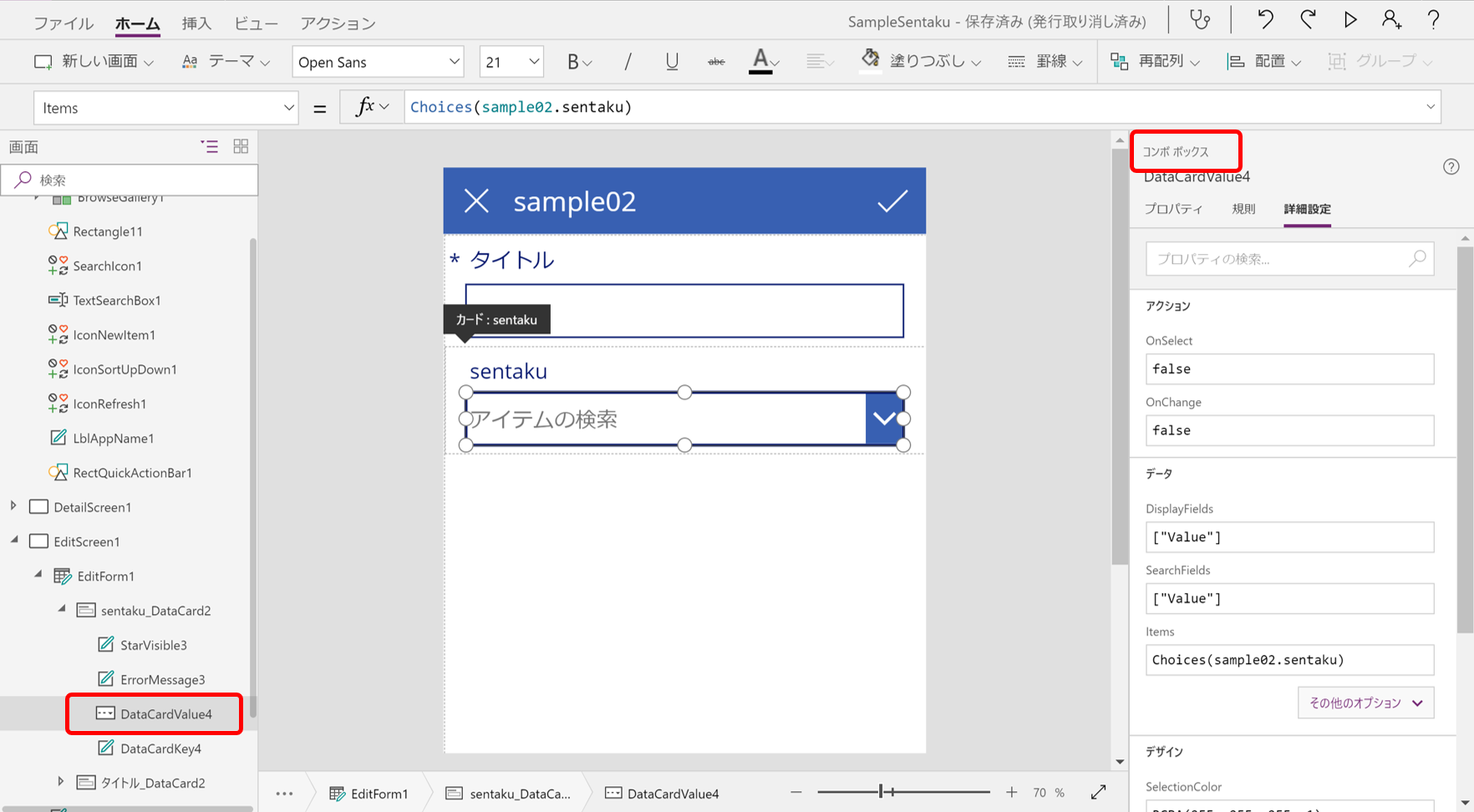
Task: Open the app checker stethoscope icon
Action: [1201, 19]
